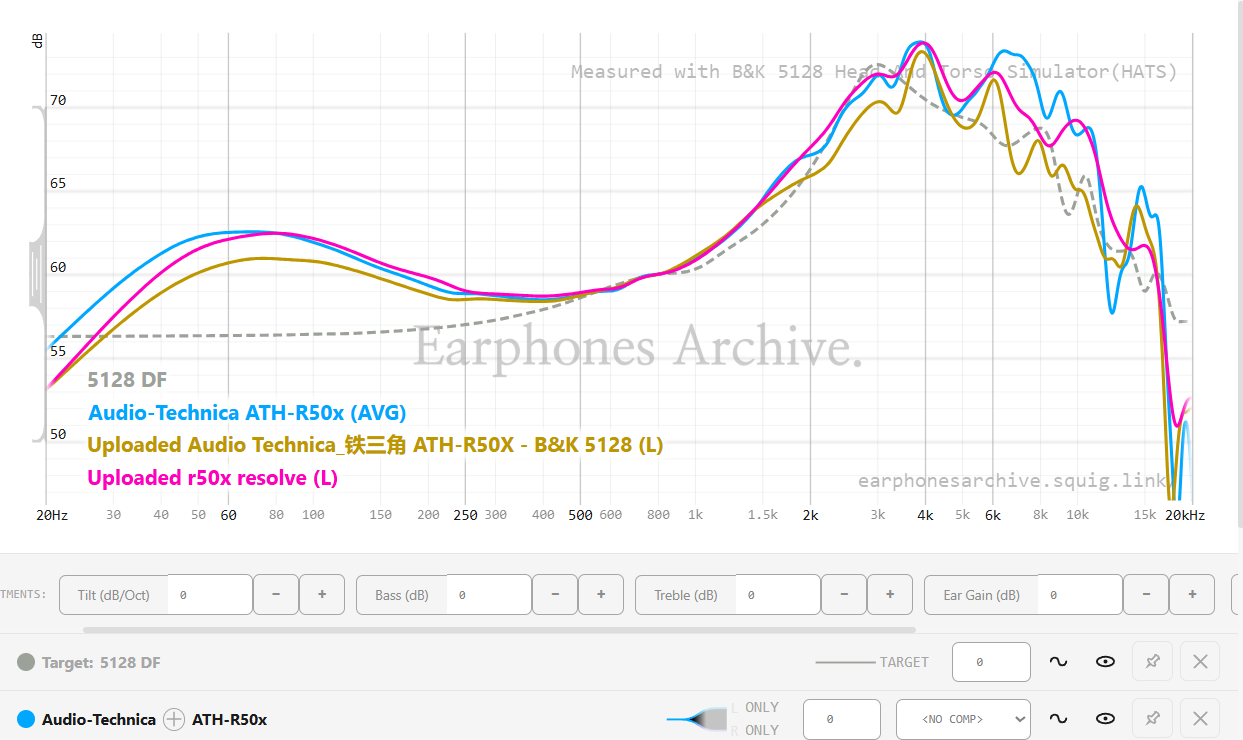
Task: Click the baseline wave icon in Target row
Action: tap(1058, 662)
